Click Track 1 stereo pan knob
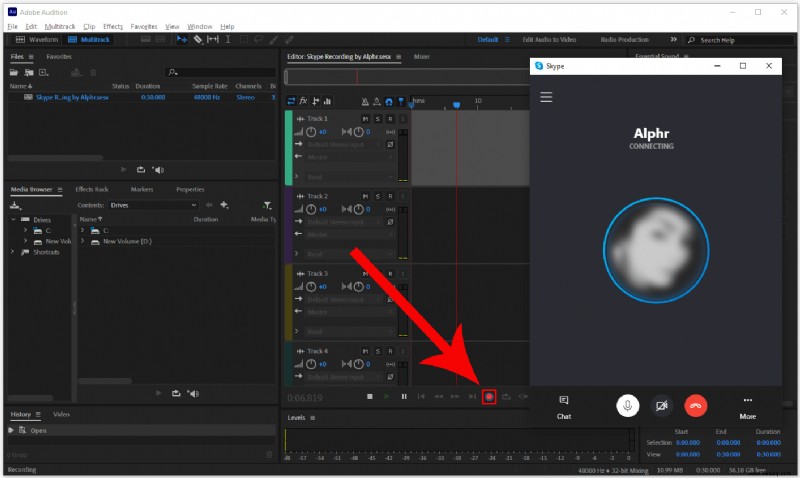 [359, 132]
